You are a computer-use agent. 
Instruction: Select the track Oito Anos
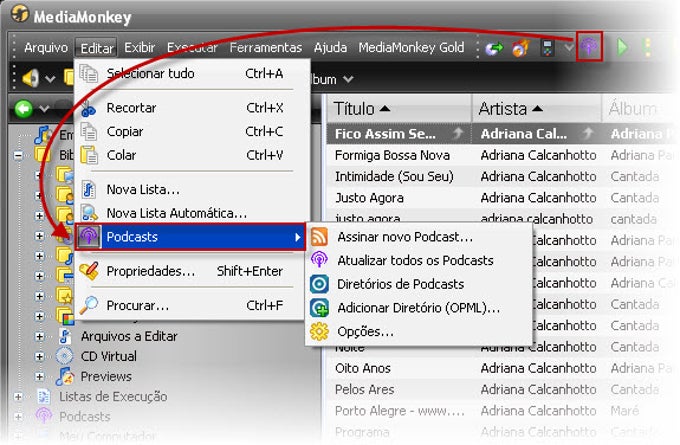pyautogui.click(x=363, y=368)
